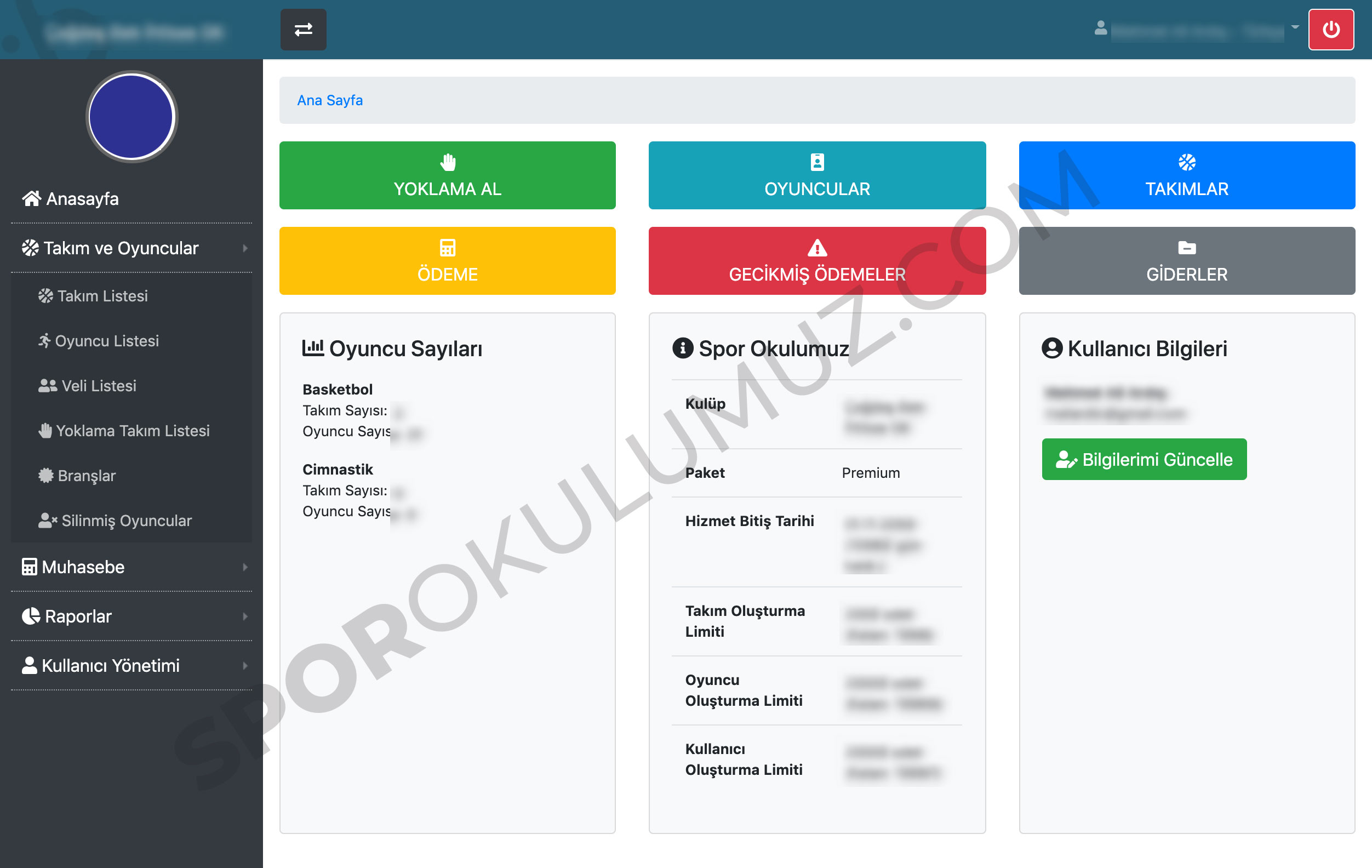Click the red power logout icon

pyautogui.click(x=1330, y=30)
